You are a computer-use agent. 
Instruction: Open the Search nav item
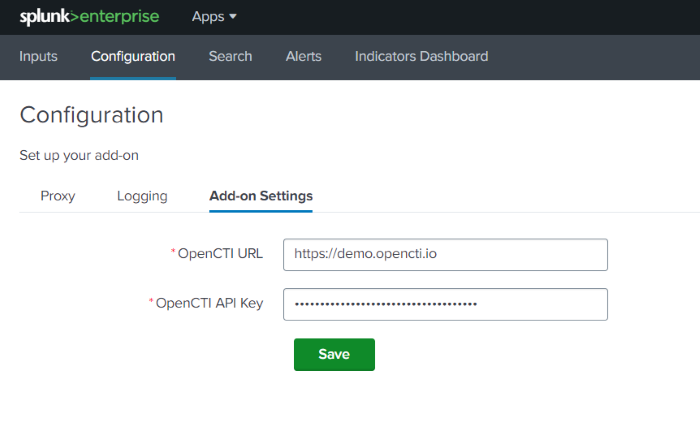coord(230,56)
